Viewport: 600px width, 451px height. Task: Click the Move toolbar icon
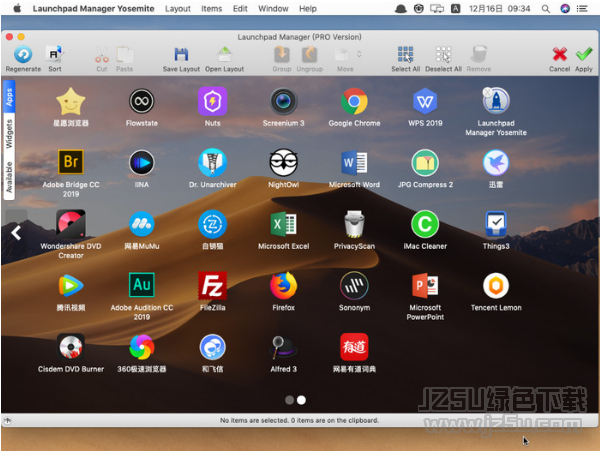pyautogui.click(x=342, y=55)
